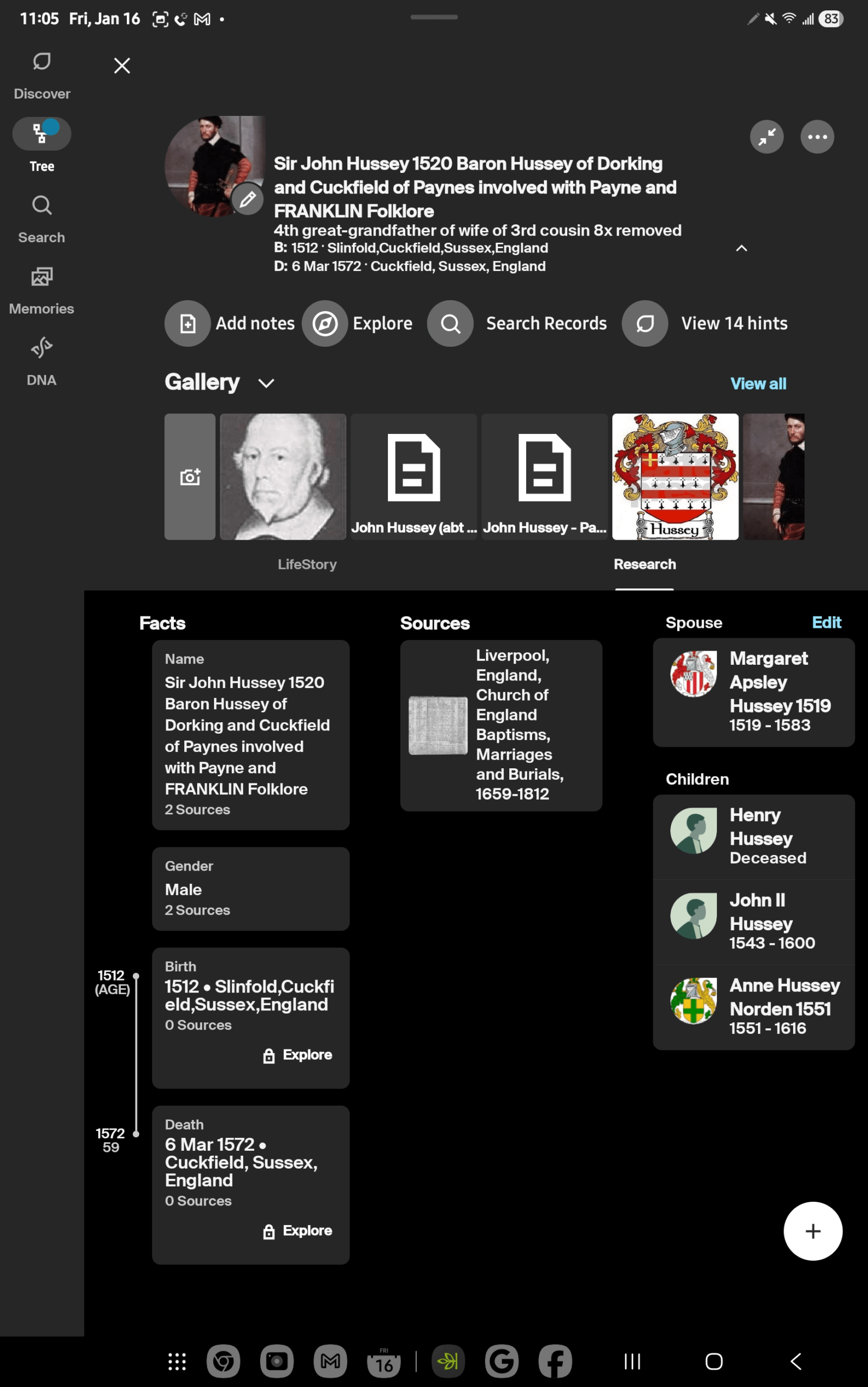
Task: Collapse the birth and death details chevron
Action: pos(741,249)
